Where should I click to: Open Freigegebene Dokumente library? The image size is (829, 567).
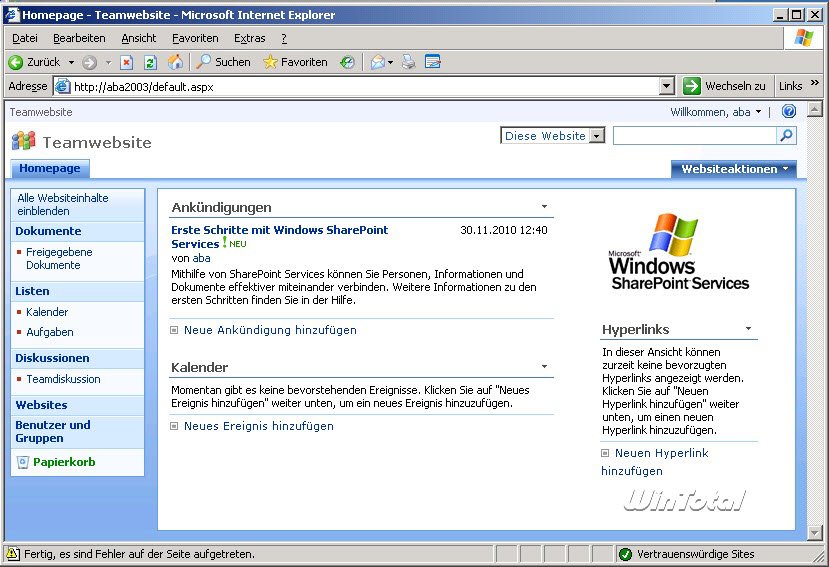coord(59,259)
